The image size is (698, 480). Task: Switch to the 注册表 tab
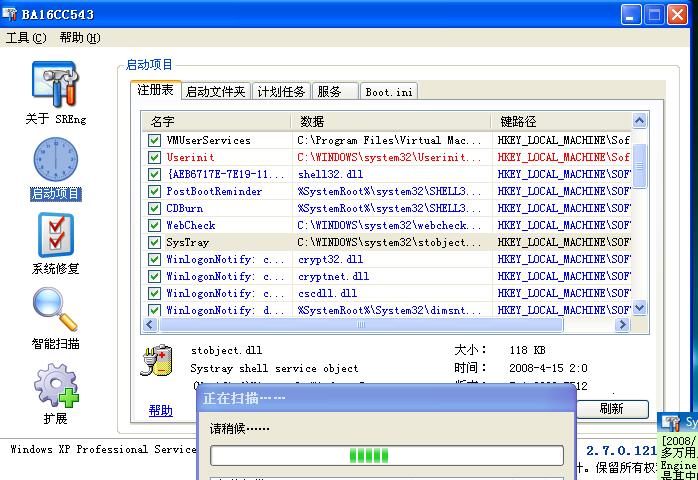pyautogui.click(x=155, y=90)
